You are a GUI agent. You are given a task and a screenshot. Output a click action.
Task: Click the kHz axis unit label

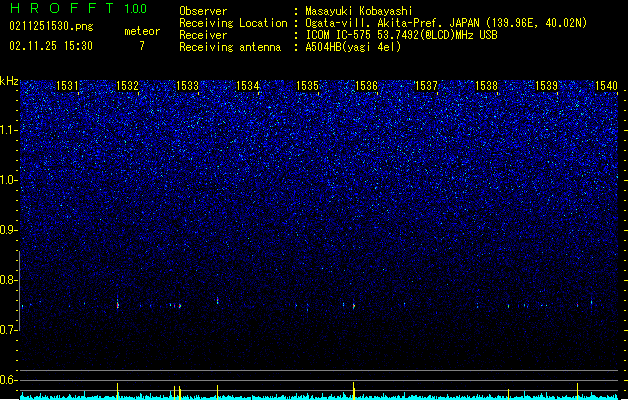(x=9, y=81)
